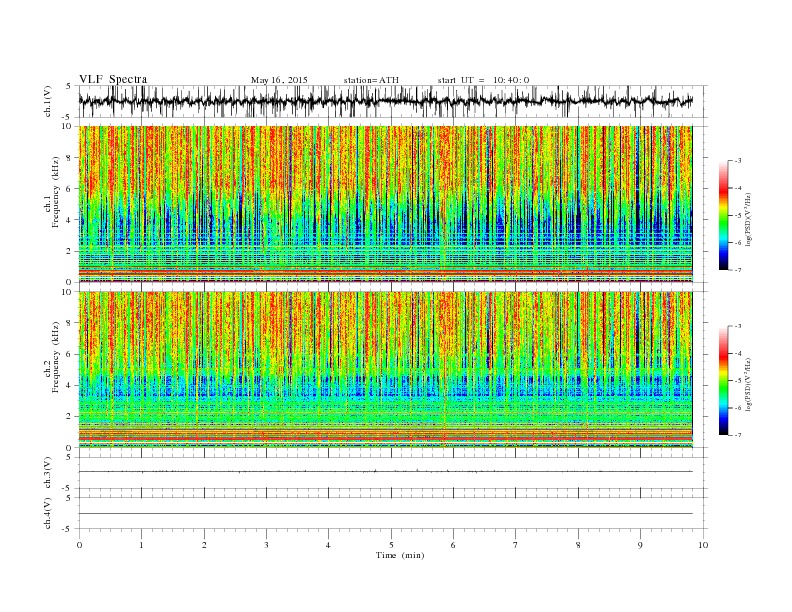Click the ch.3 voltage trace panel
Screen dimensions: 792x612
(393, 473)
